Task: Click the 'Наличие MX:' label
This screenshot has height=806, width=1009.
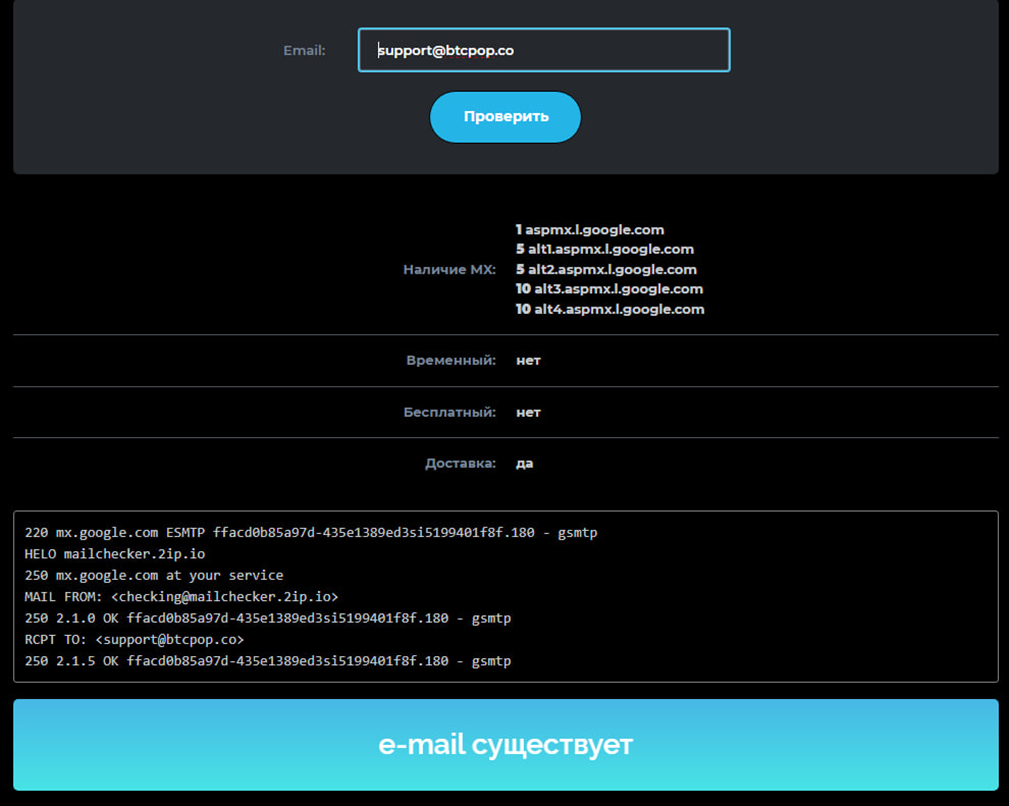Action: point(449,270)
